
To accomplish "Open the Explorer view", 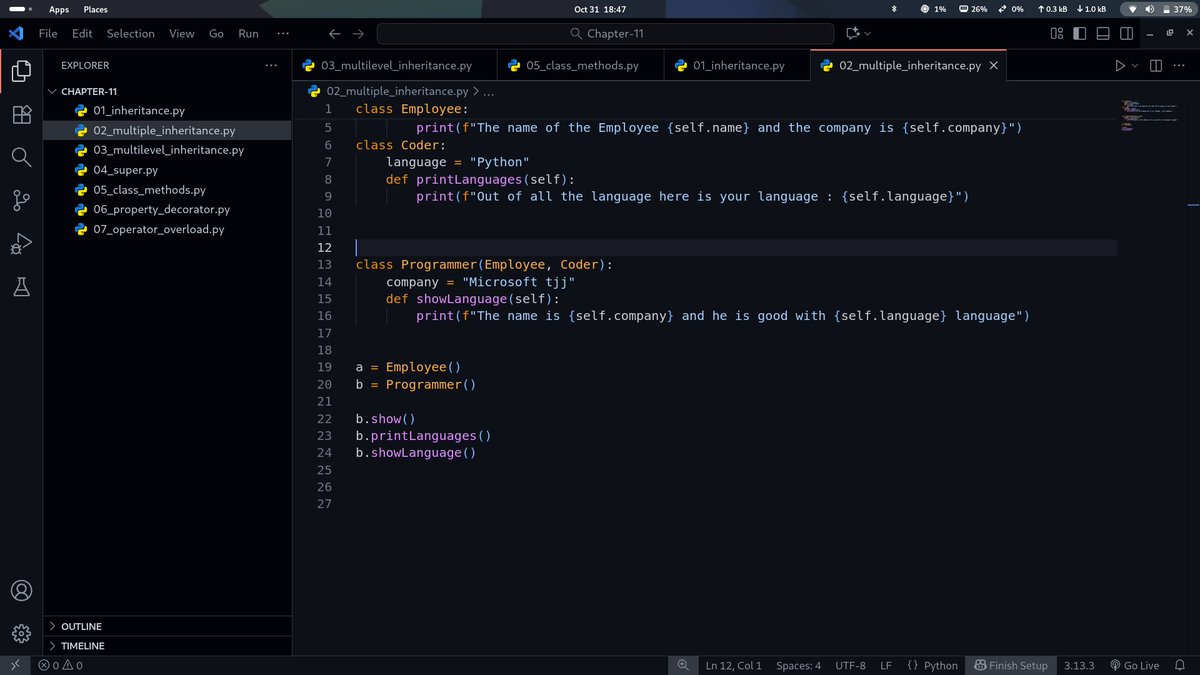I will (x=21, y=71).
